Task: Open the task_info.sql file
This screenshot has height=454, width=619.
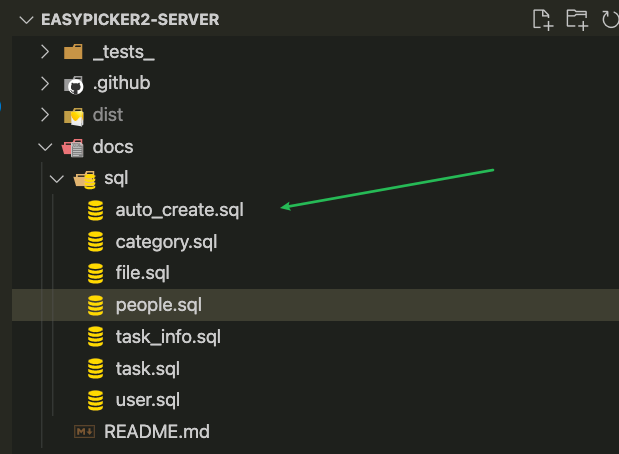Action: (x=168, y=337)
